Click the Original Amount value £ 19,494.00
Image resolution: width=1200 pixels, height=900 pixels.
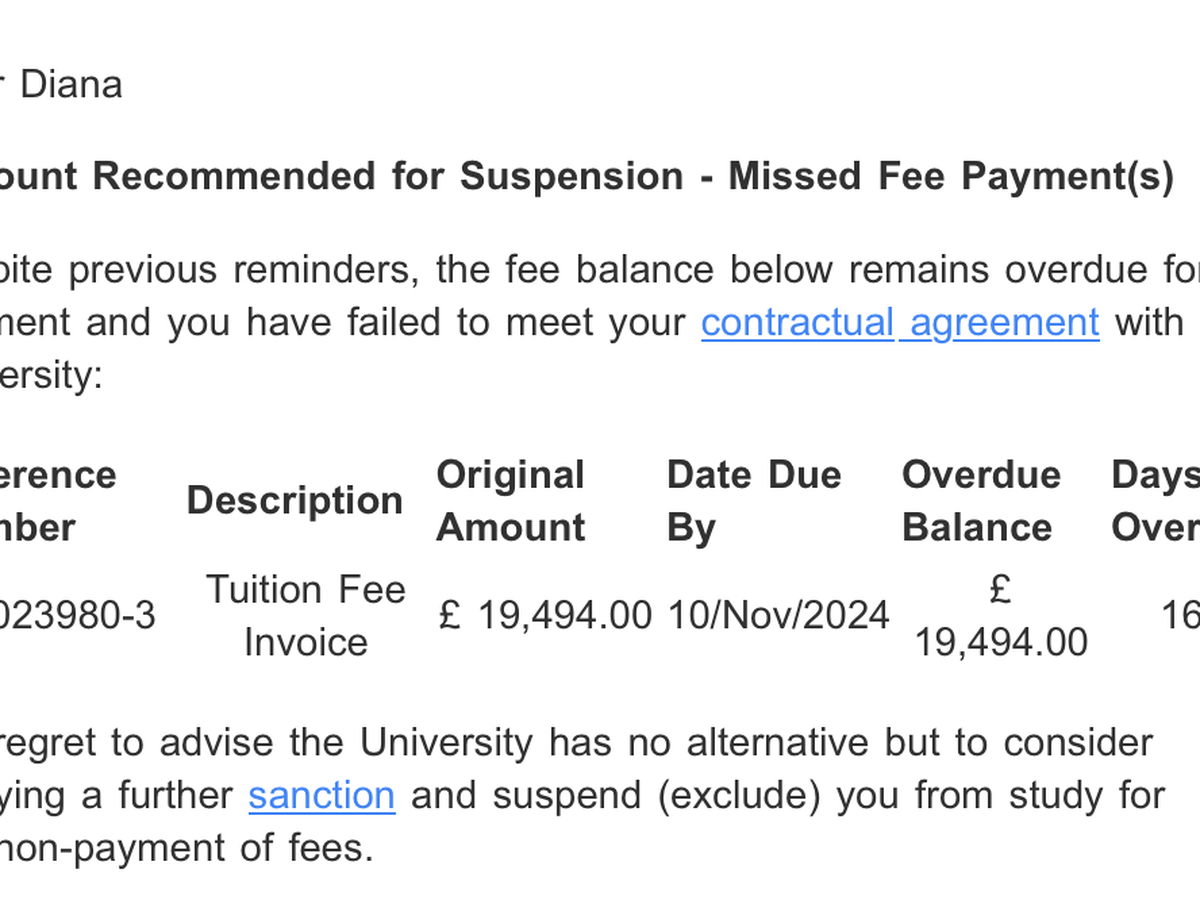tap(545, 615)
